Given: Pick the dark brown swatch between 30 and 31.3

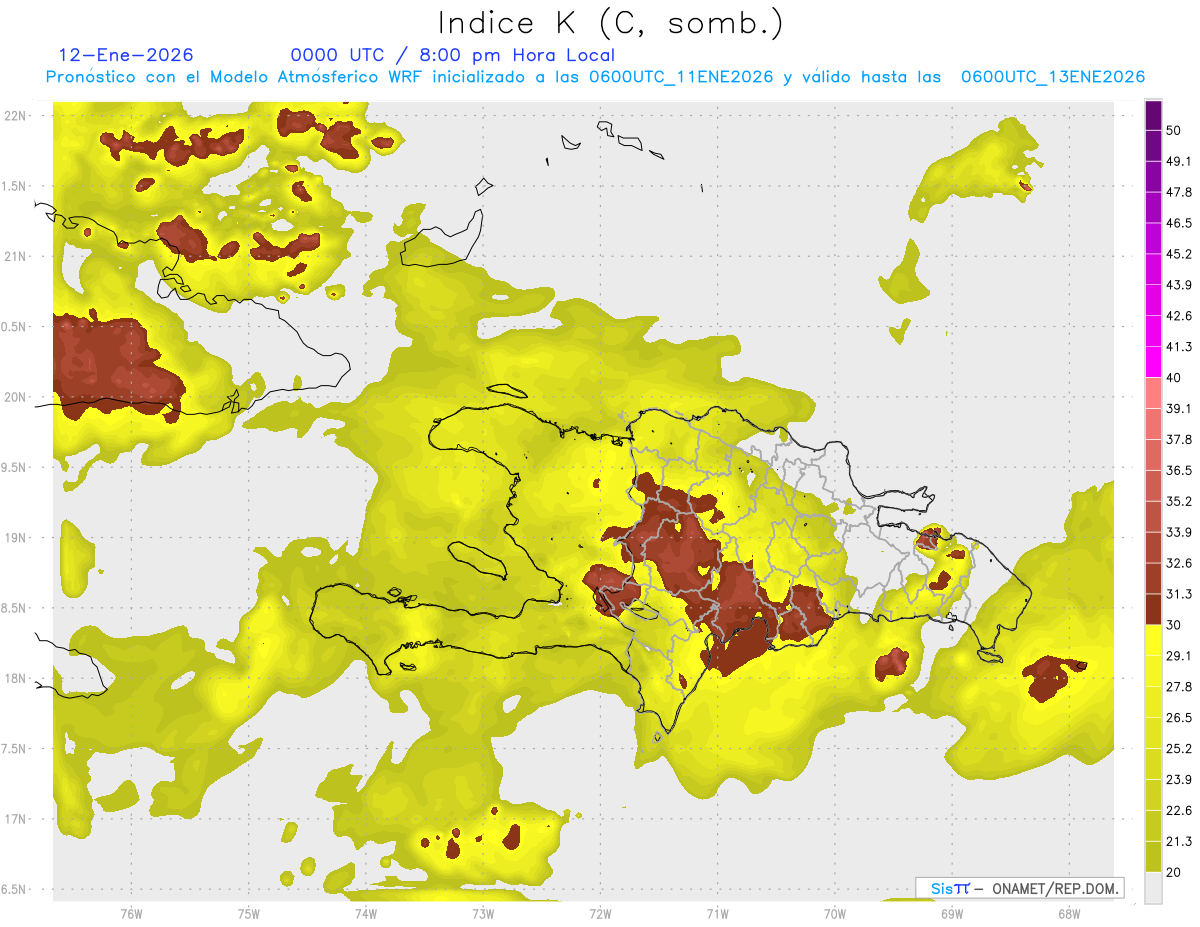Looking at the screenshot, I should click(1153, 610).
